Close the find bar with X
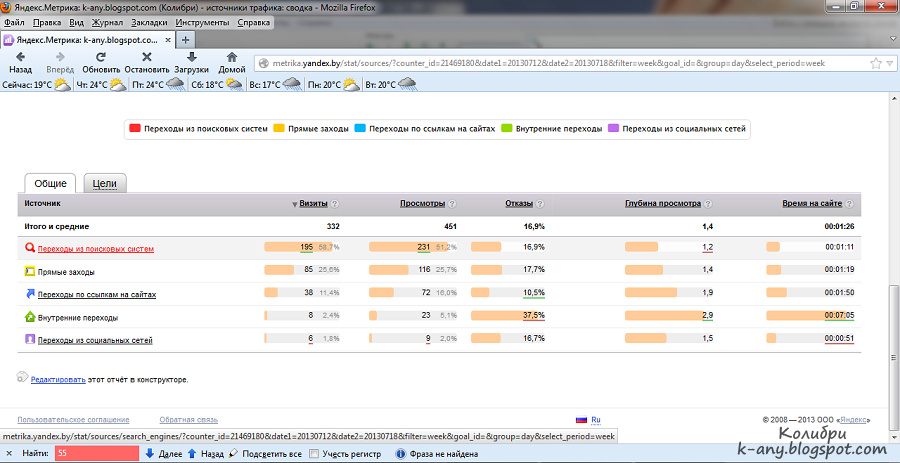 point(9,454)
